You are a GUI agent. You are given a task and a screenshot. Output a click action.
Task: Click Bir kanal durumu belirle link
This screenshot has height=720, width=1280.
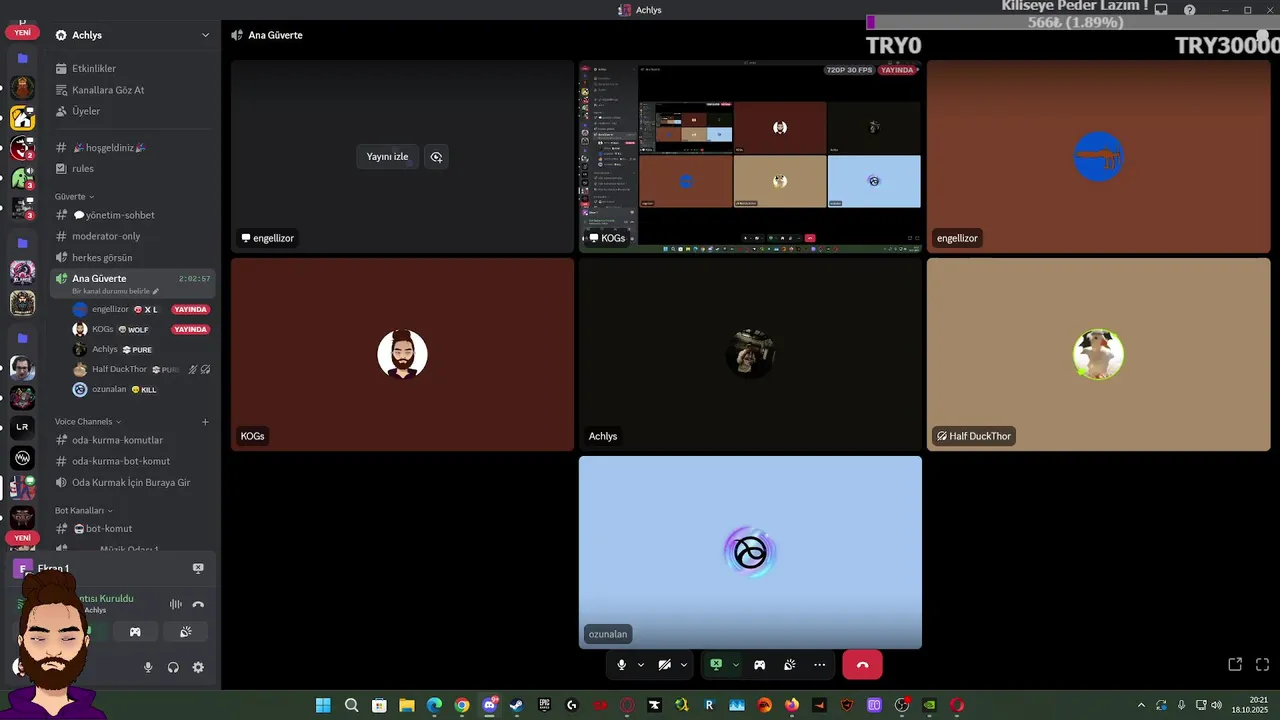[x=115, y=291]
